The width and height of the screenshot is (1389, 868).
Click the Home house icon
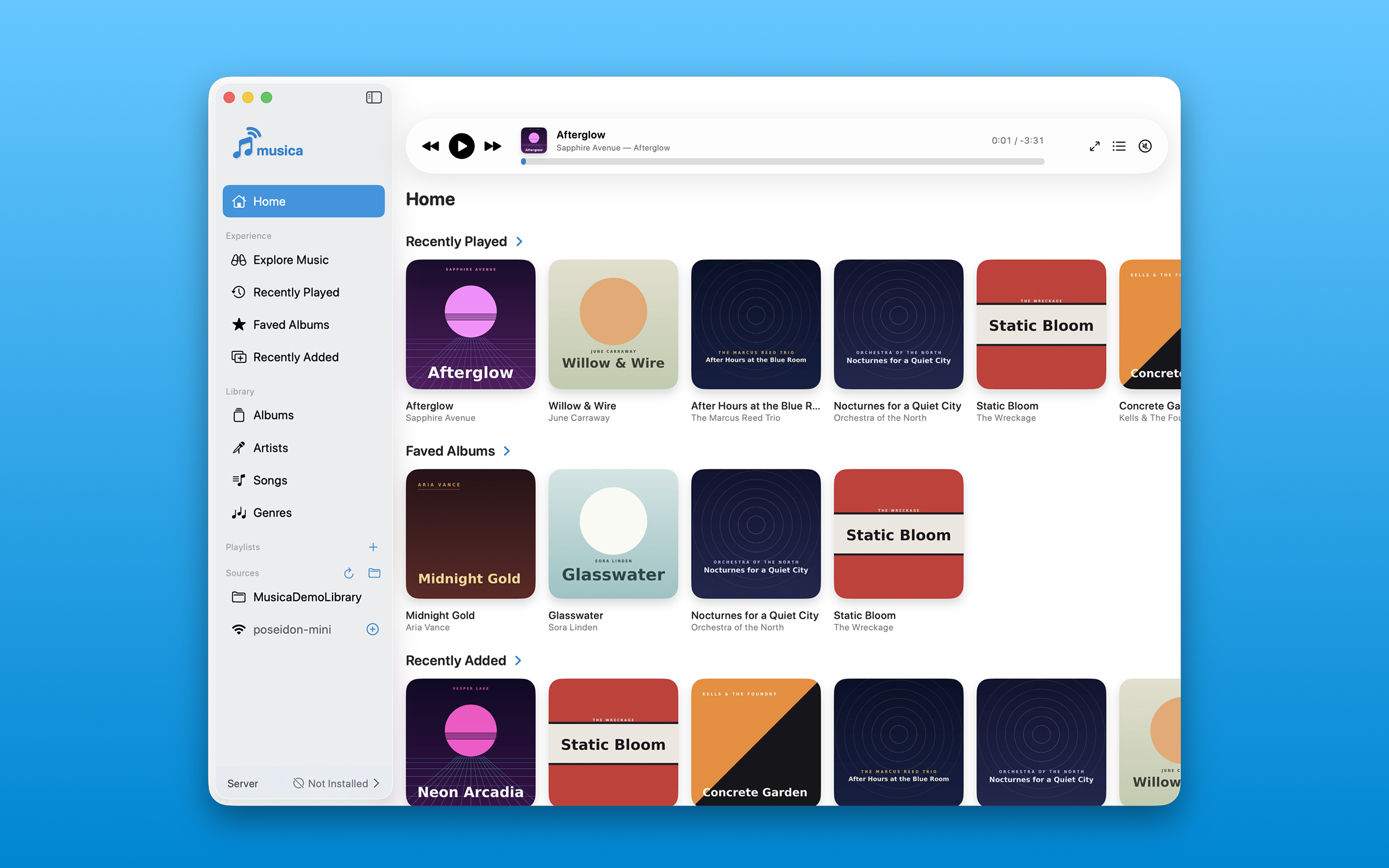pos(239,201)
